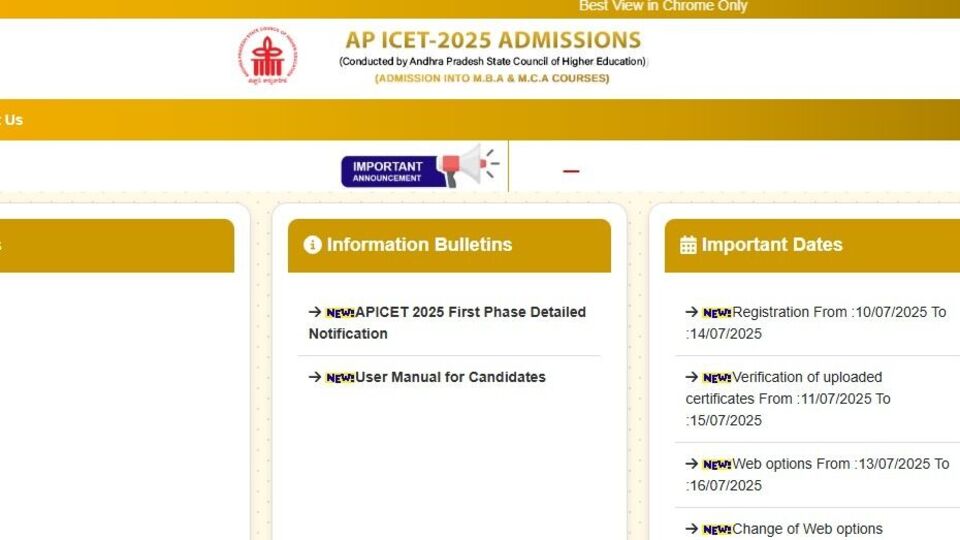Click the AP ICET-2025 ADMISSIONS title
The width and height of the screenshot is (960, 540).
(493, 40)
